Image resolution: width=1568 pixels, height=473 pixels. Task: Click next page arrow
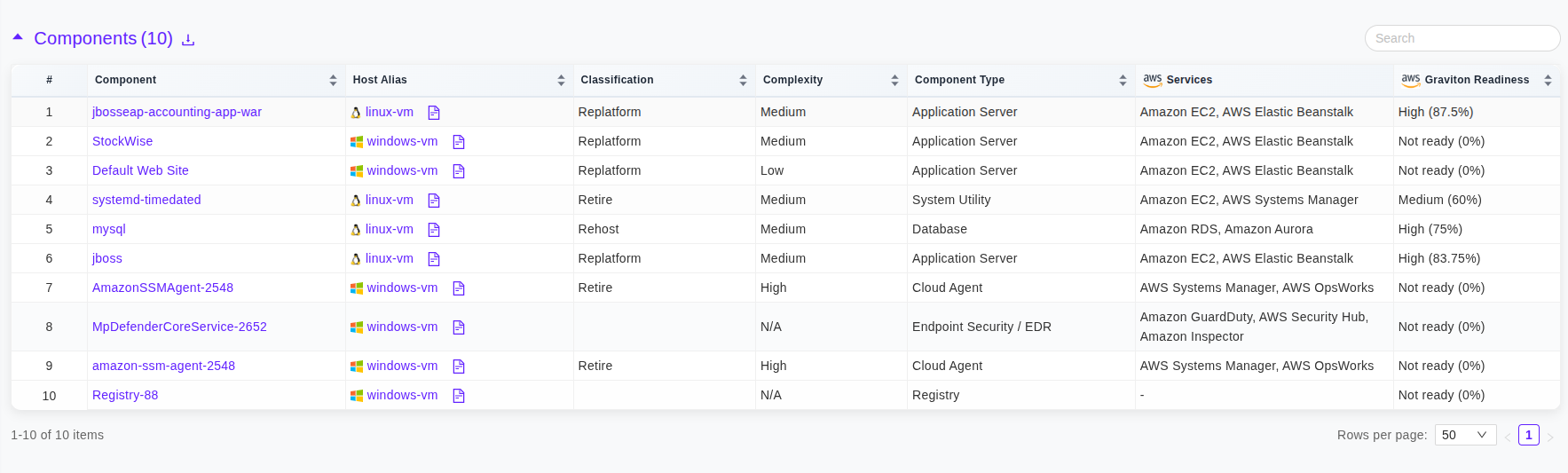point(1550,436)
